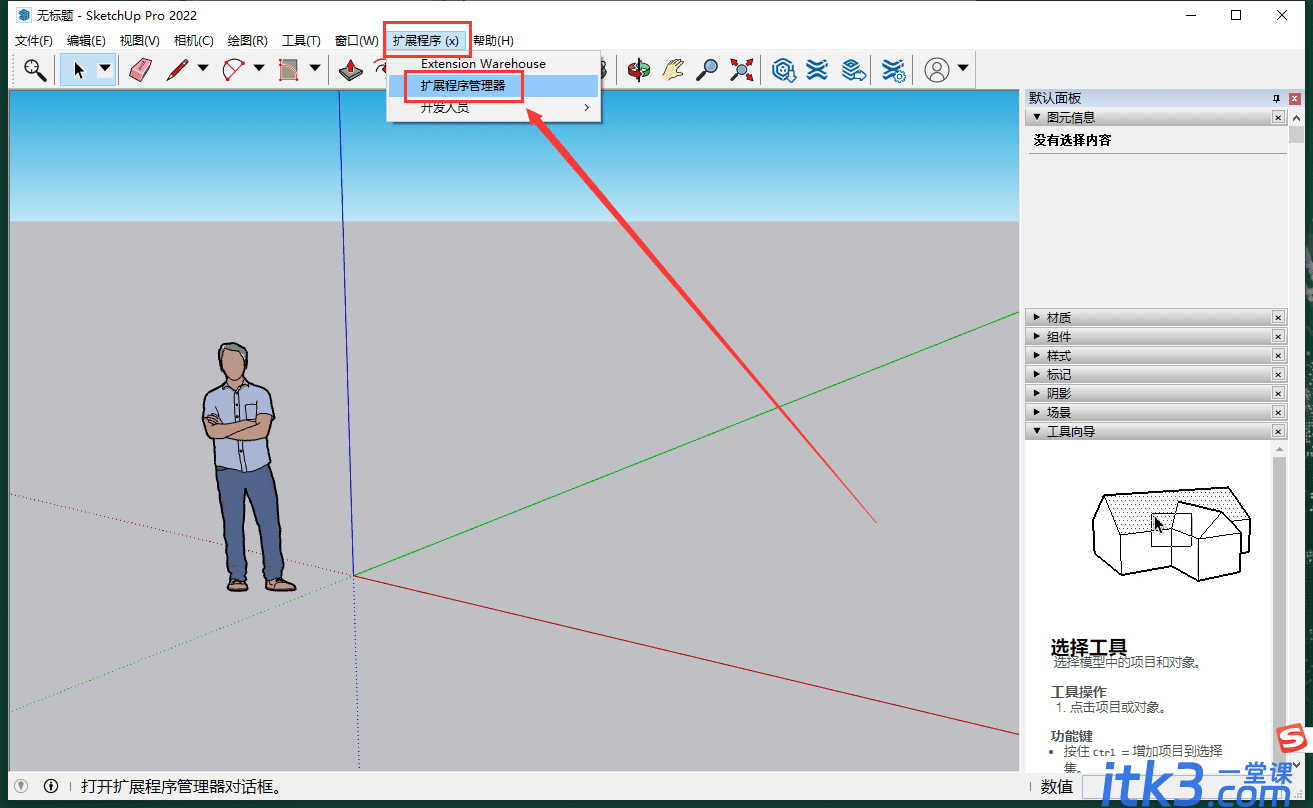Select the Rectangle shape tool

(289, 69)
